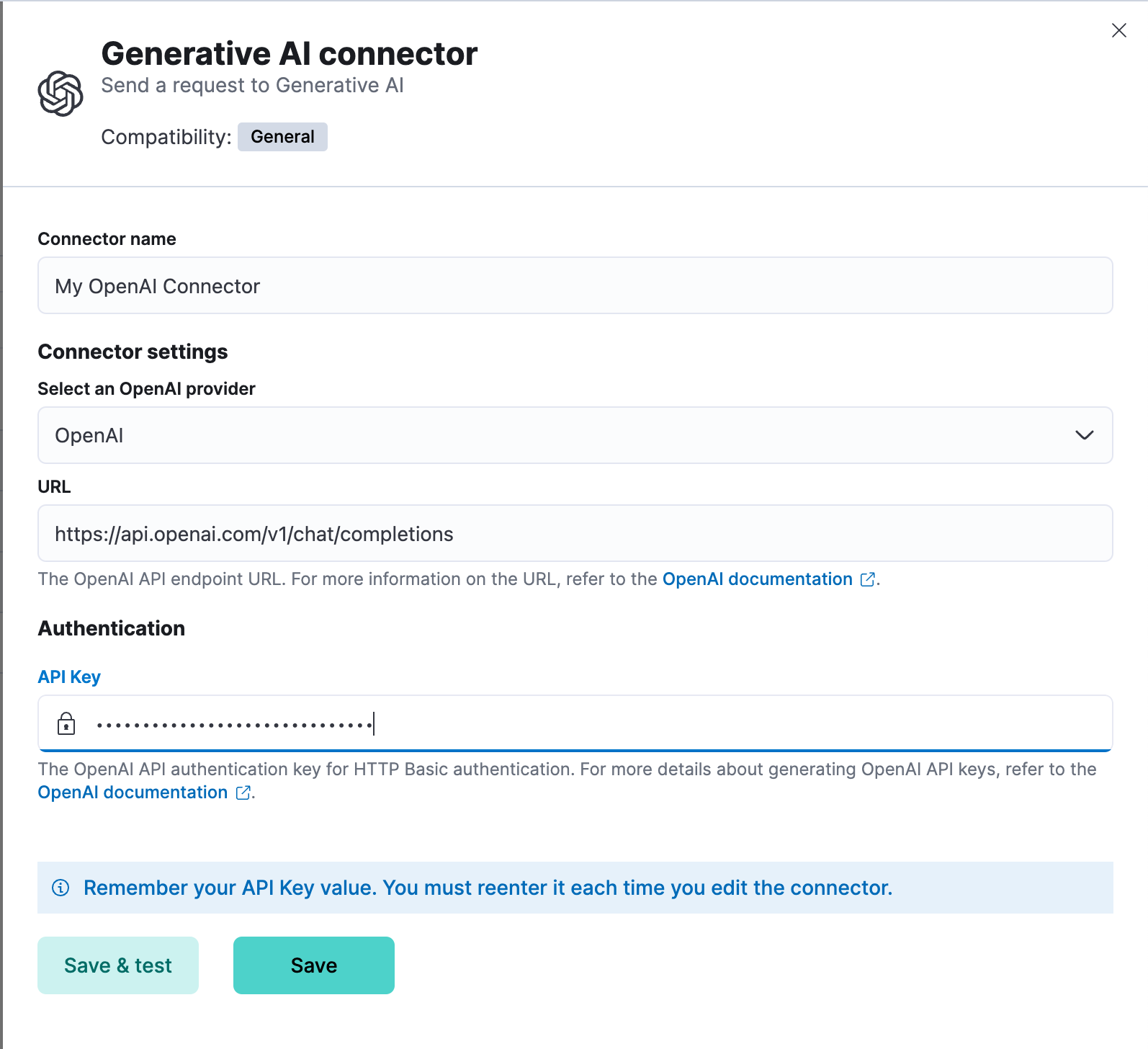1148x1049 pixels.
Task: Open the OpenAI documentation link for the URL
Action: 756,579
